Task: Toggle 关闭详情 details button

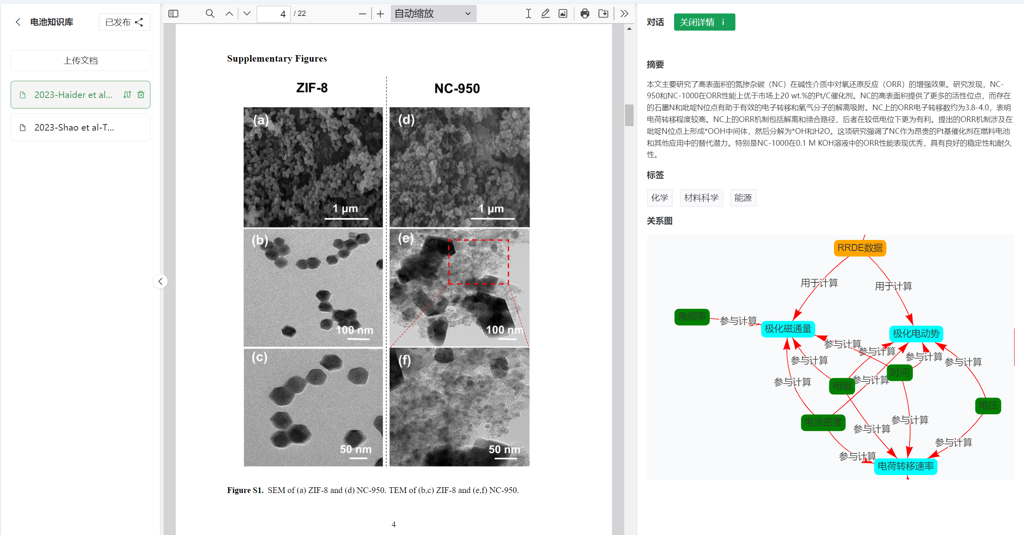Action: pos(704,22)
